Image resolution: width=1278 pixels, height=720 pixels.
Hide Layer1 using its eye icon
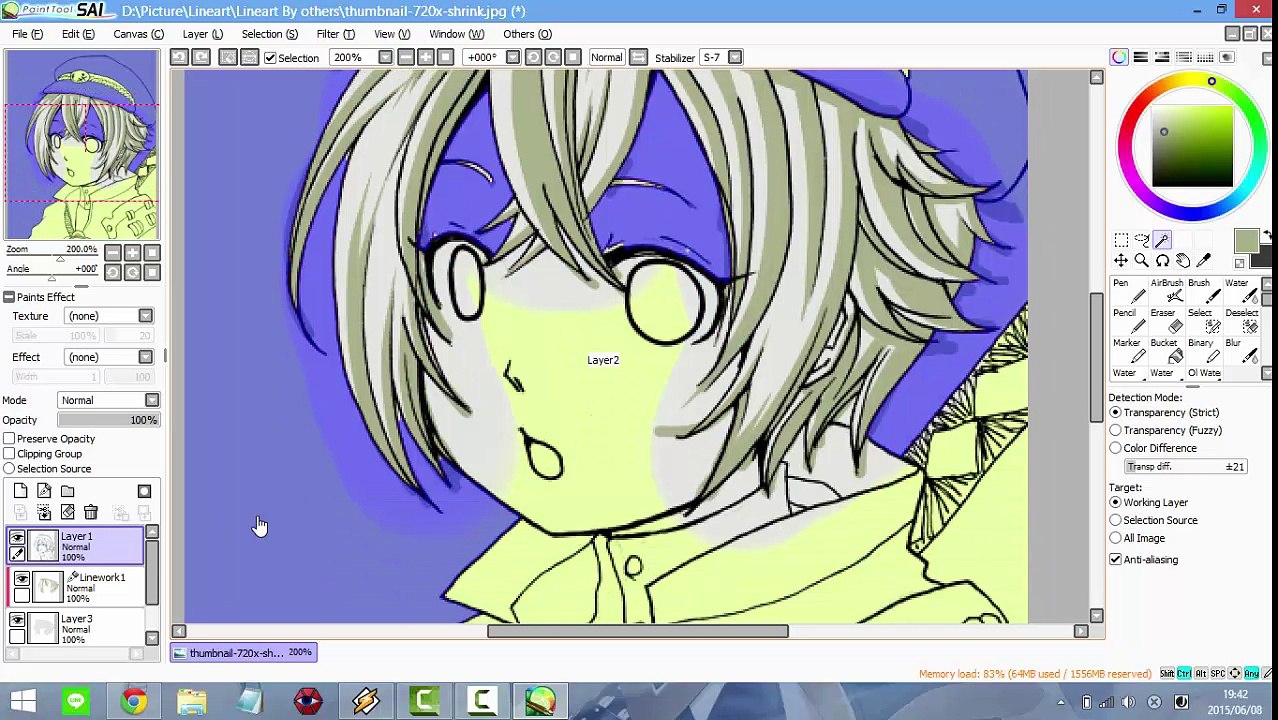point(17,538)
